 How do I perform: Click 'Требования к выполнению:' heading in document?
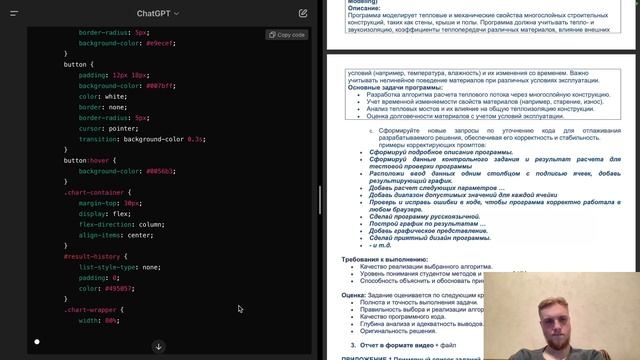pos(384,259)
